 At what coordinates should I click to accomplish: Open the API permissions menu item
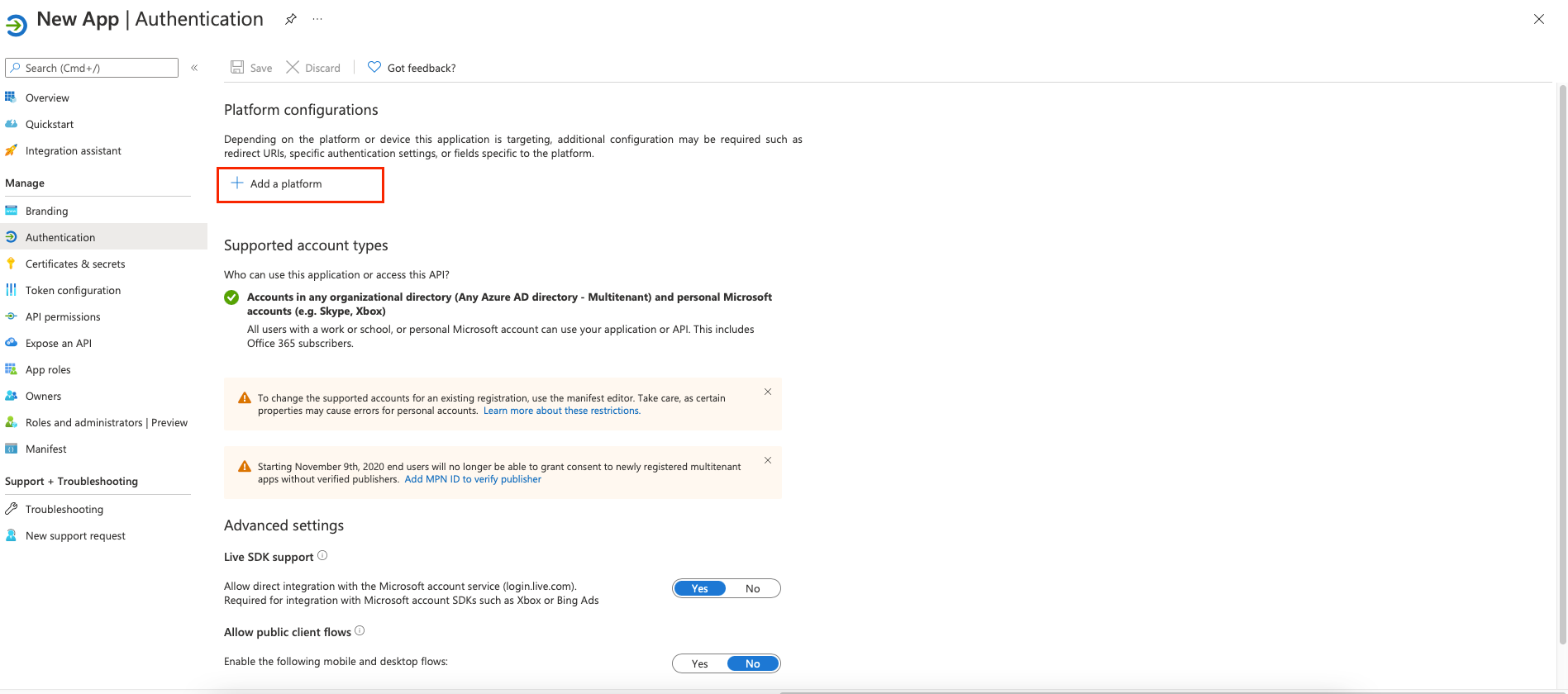(63, 317)
